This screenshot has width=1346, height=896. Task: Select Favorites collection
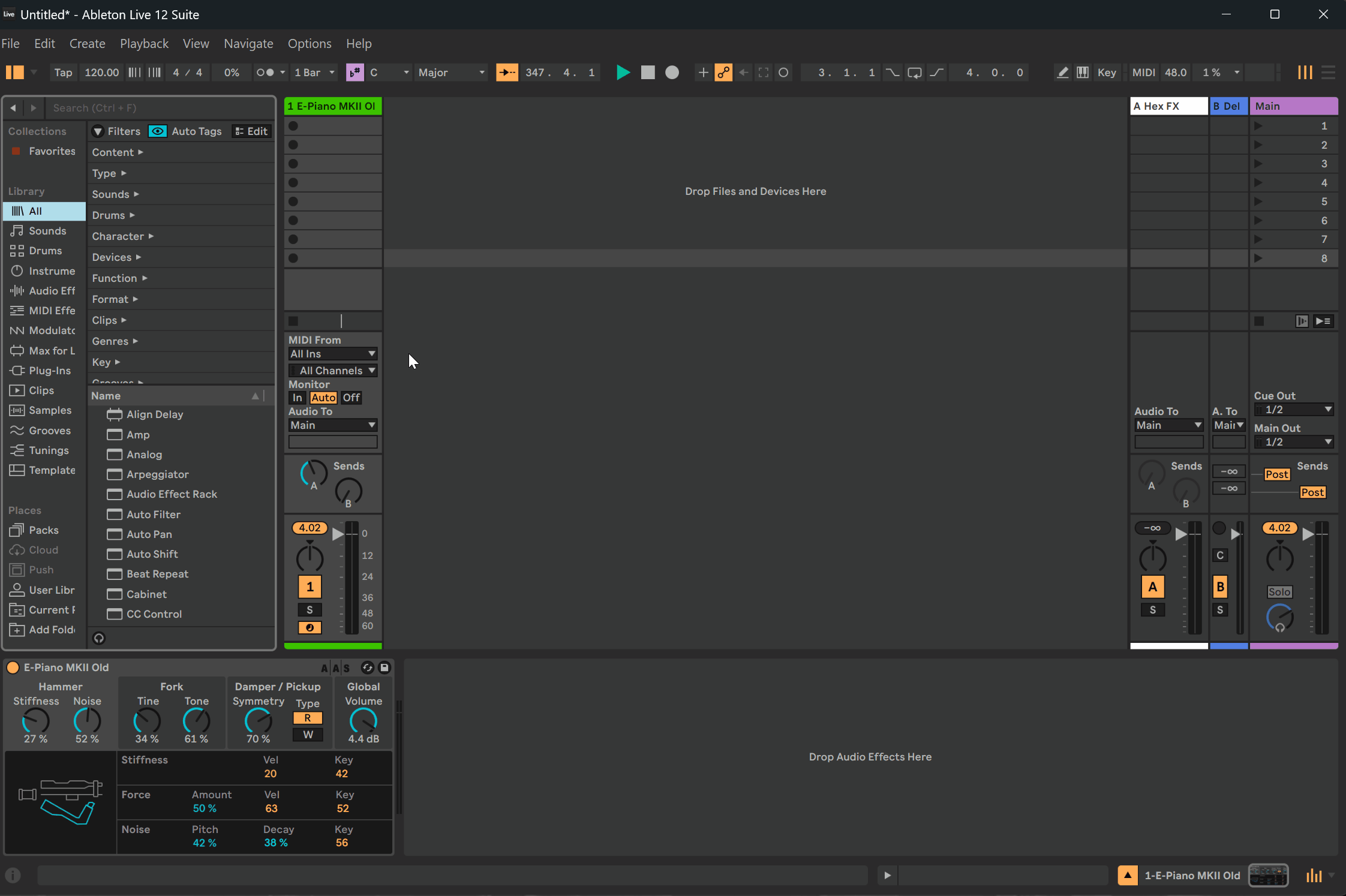pos(44,151)
